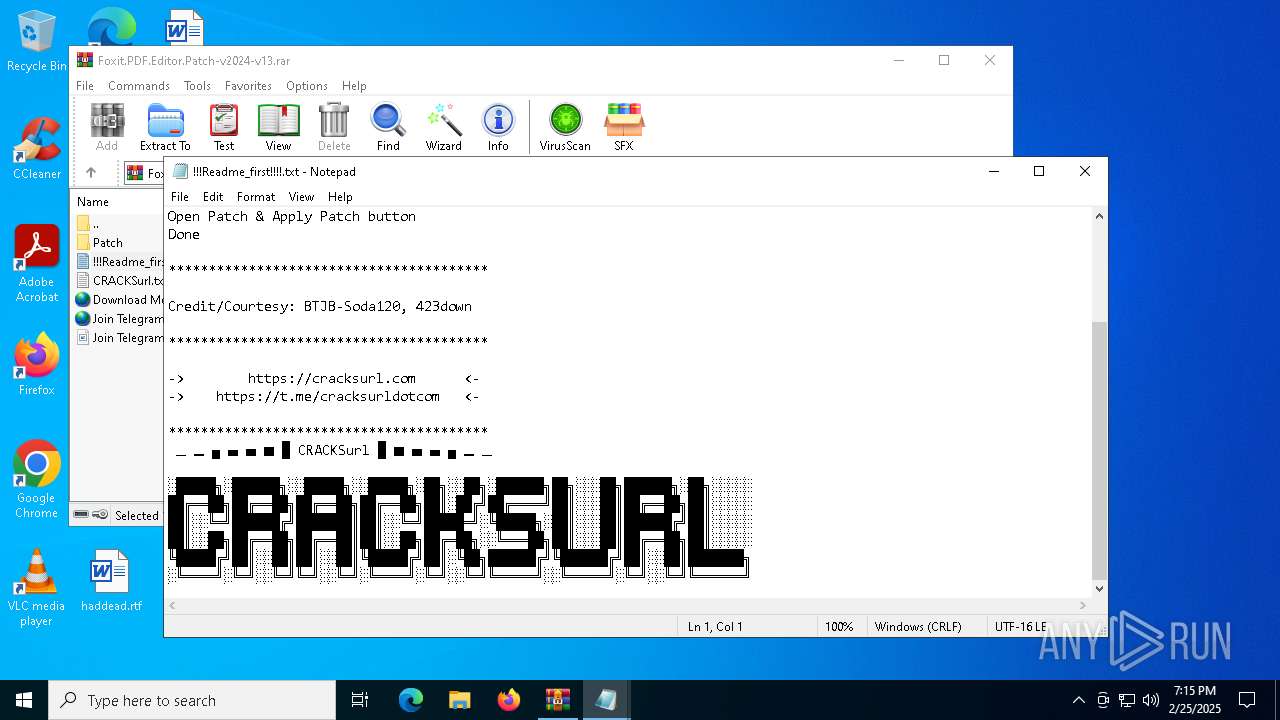This screenshot has width=1280, height=720.
Task: Click the https://cracksurl.com text line
Action: pos(331,378)
